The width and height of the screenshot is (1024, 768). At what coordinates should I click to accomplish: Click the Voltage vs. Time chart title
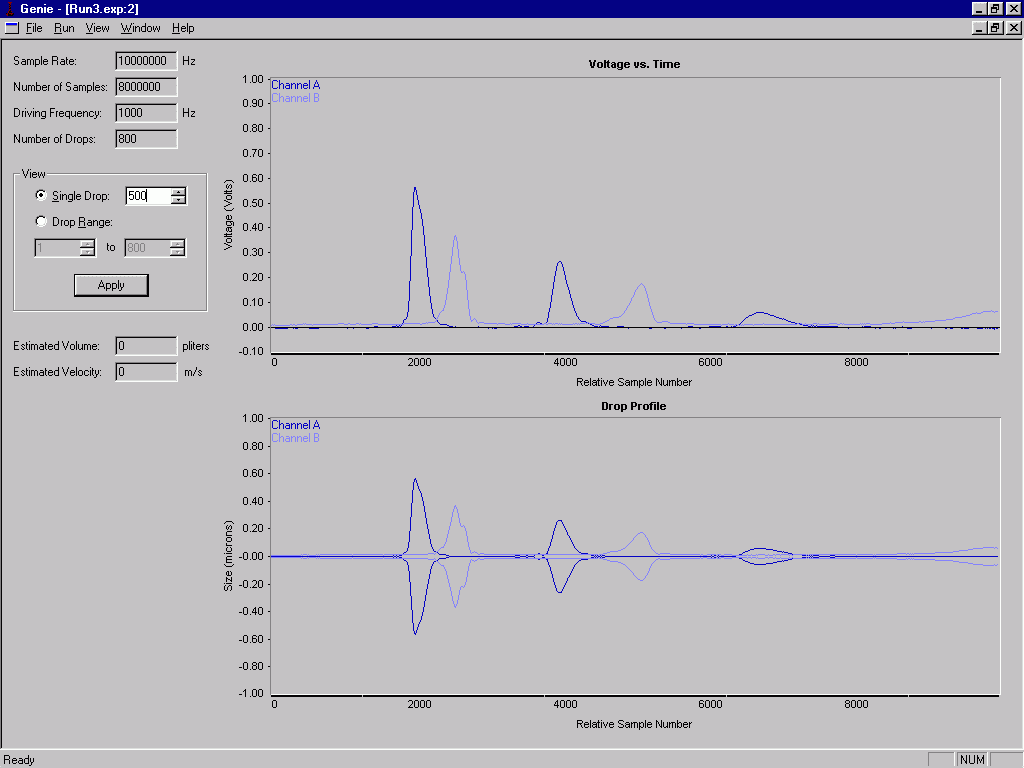point(634,64)
